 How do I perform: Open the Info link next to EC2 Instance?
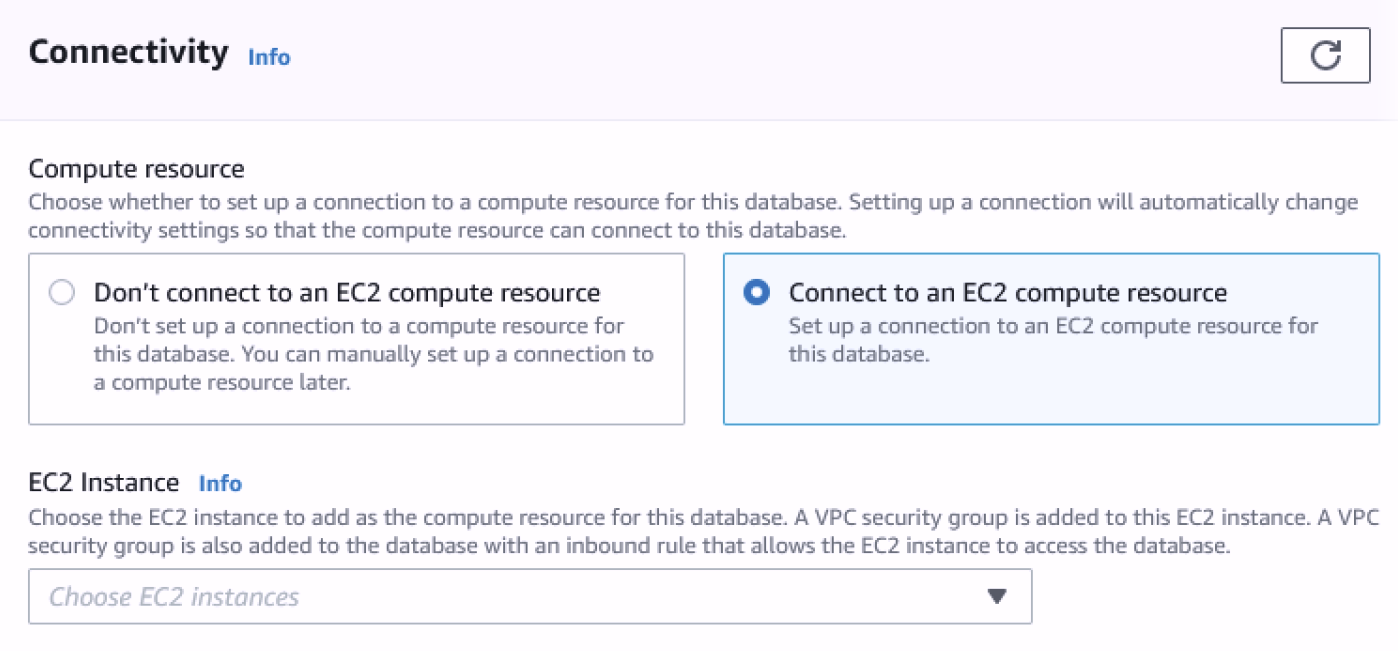pyautogui.click(x=220, y=484)
